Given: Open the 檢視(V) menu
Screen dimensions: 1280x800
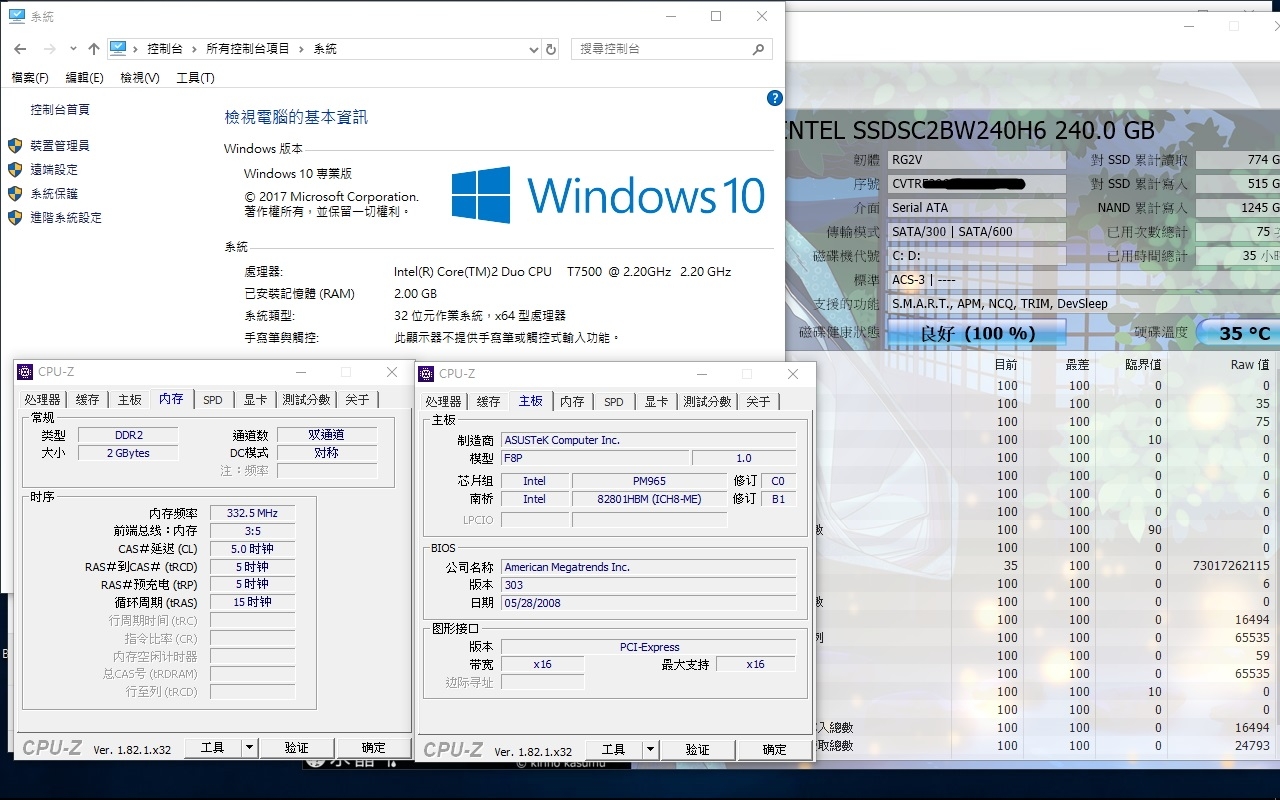Looking at the screenshot, I should pyautogui.click(x=140, y=78).
